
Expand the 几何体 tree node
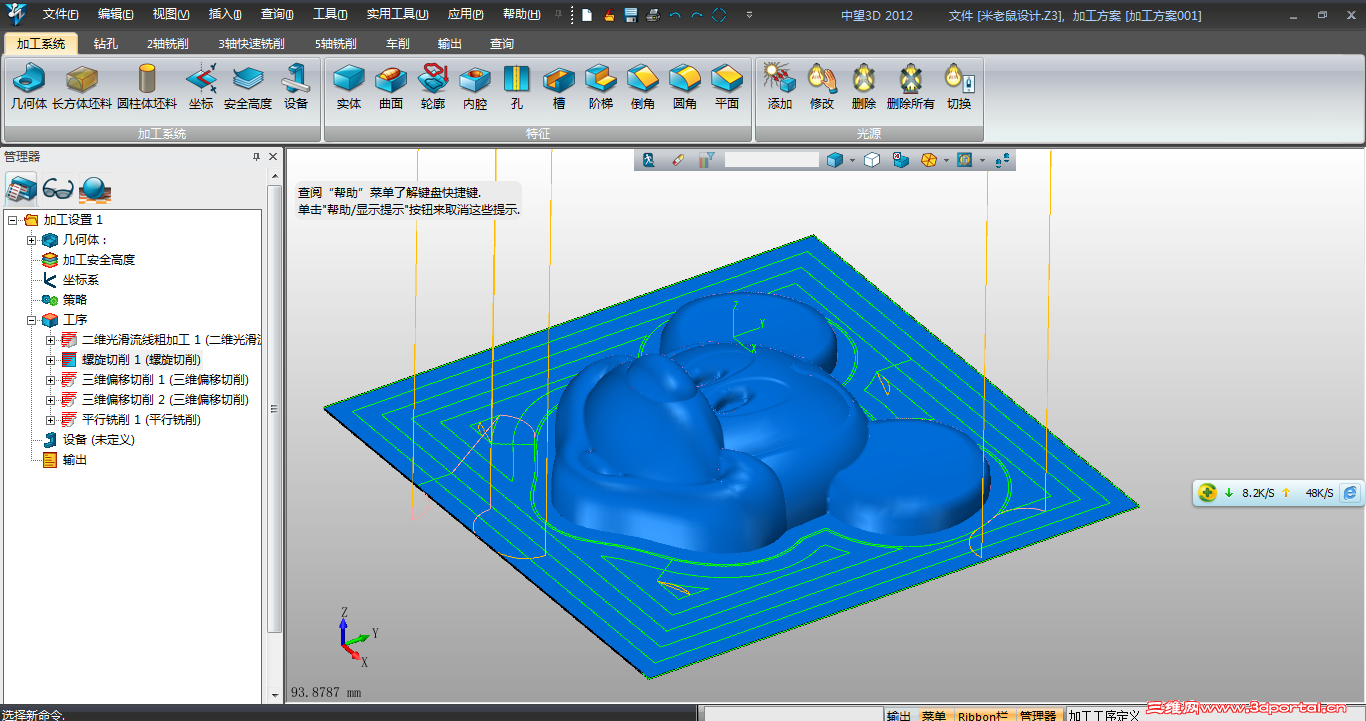[31, 240]
